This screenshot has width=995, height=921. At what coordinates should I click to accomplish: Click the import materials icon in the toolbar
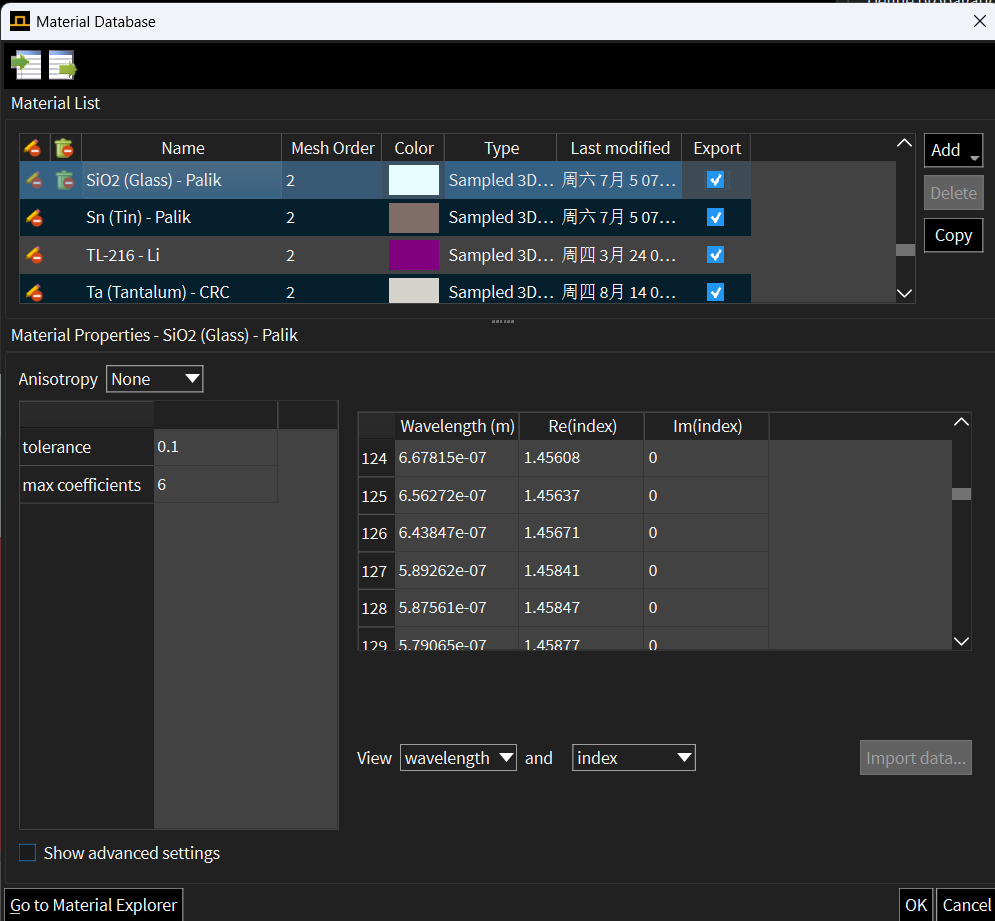coord(26,65)
